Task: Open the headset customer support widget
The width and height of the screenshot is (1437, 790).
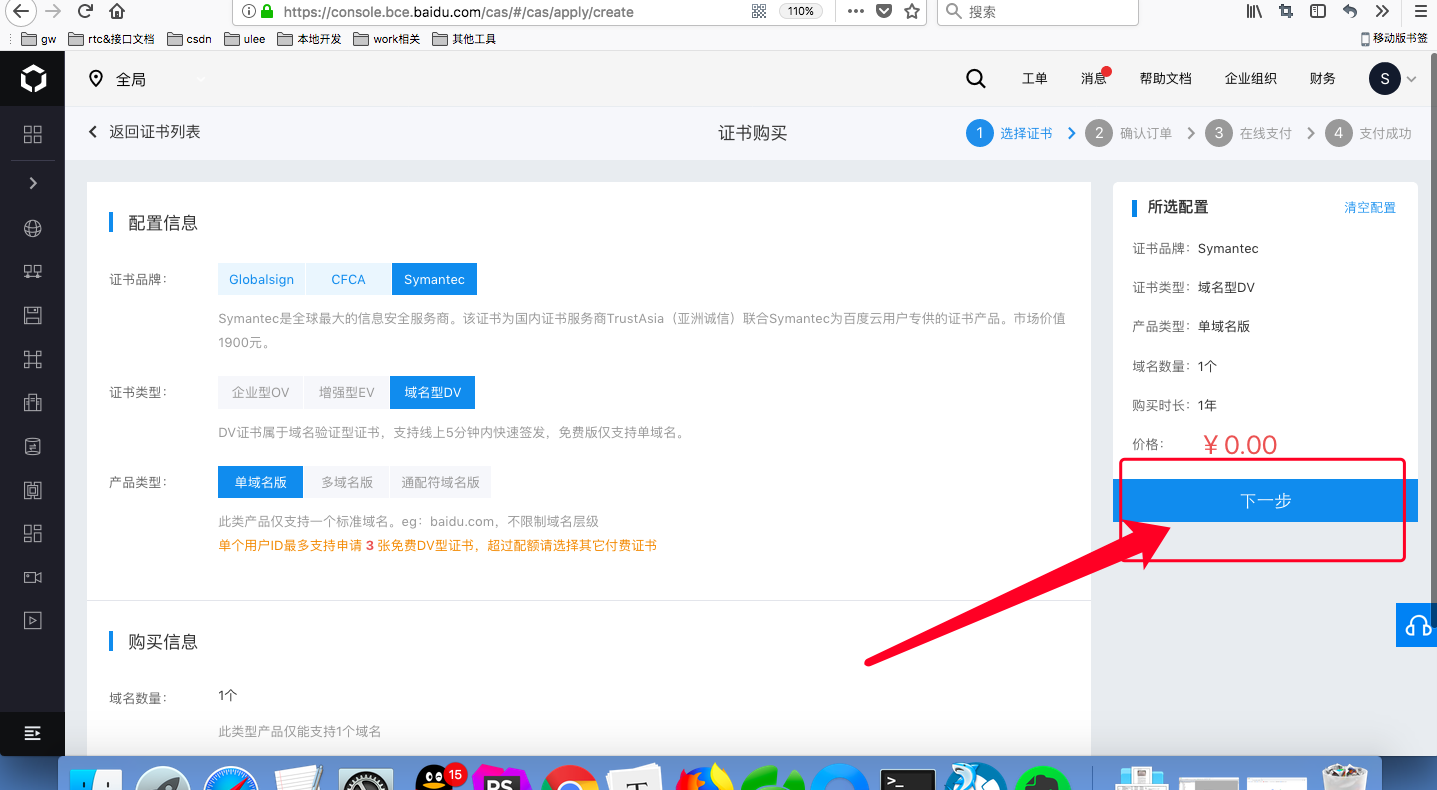Action: click(x=1417, y=625)
